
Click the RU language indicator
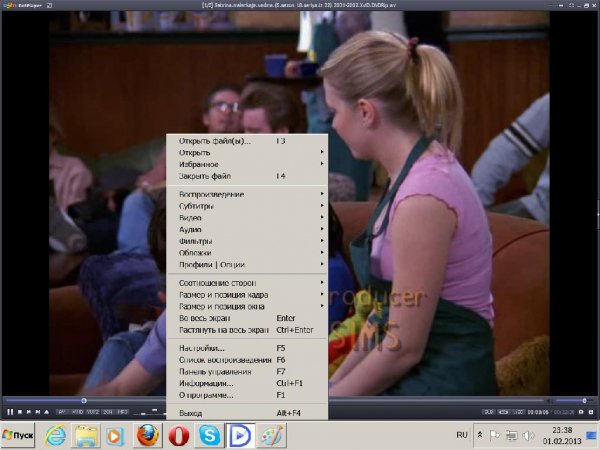click(462, 435)
